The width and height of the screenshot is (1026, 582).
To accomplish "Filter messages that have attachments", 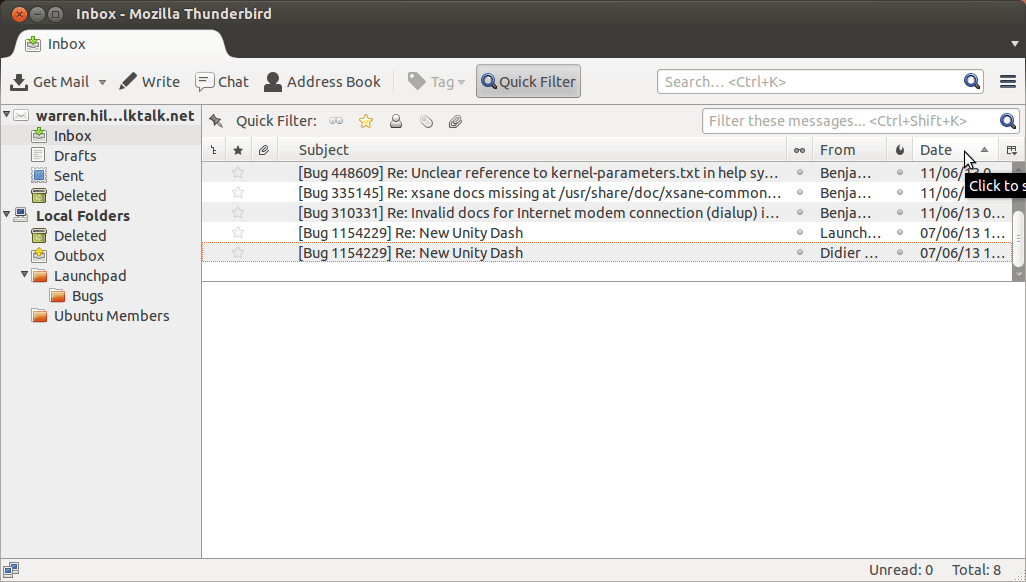I will coord(455,121).
